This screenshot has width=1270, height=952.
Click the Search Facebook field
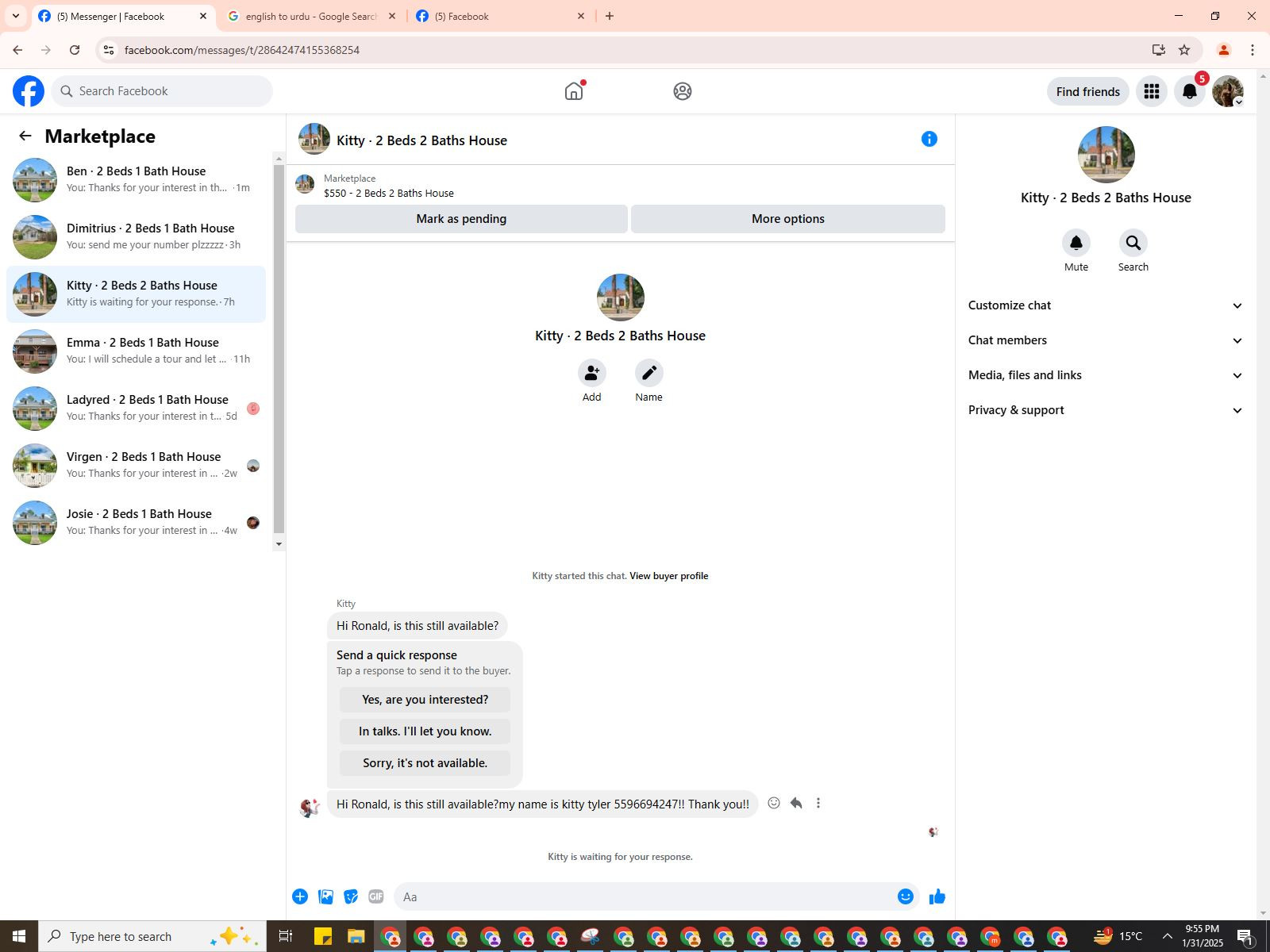[162, 91]
